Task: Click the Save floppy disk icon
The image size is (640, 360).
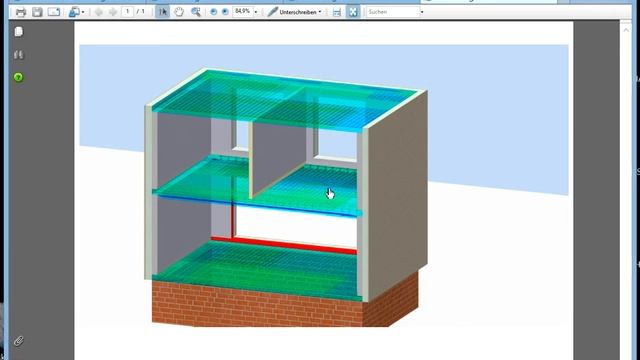Action: 37,12
